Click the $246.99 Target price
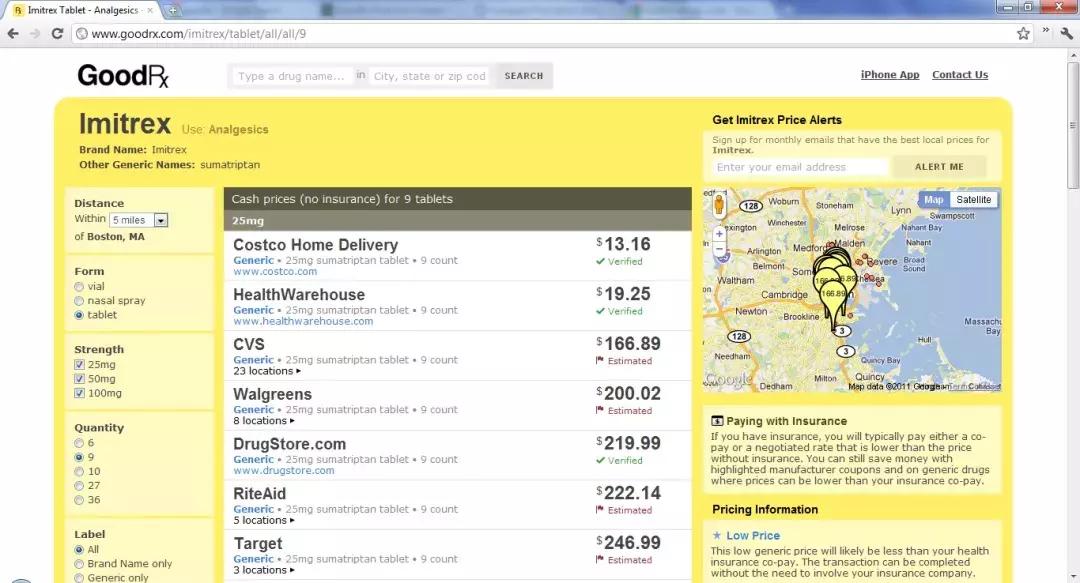The height and width of the screenshot is (583, 1080). click(628, 542)
